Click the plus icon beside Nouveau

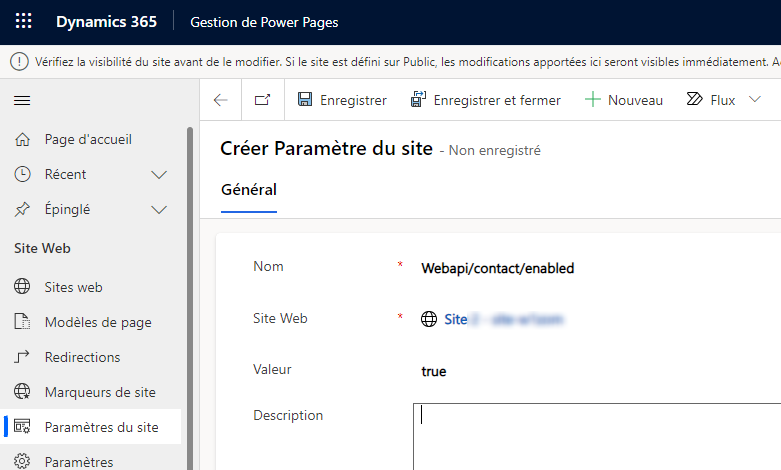(x=592, y=100)
